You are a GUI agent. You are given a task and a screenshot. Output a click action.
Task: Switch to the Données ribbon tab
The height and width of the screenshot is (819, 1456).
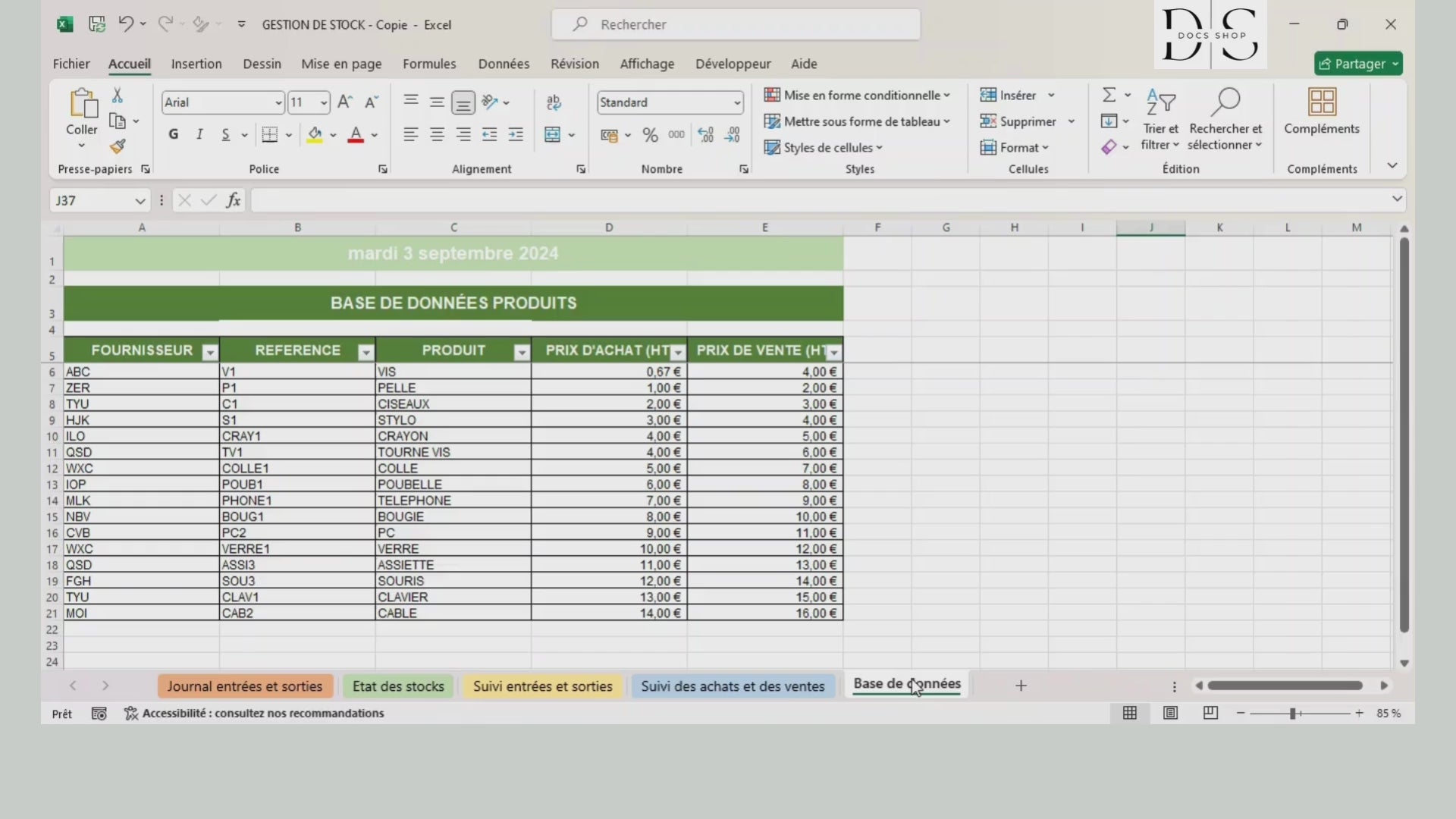click(x=504, y=64)
